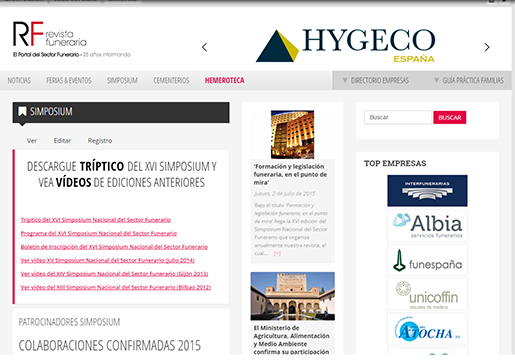Viewport: 515px width, 360px height.
Task: Open the Hygeco España banner
Action: click(345, 45)
